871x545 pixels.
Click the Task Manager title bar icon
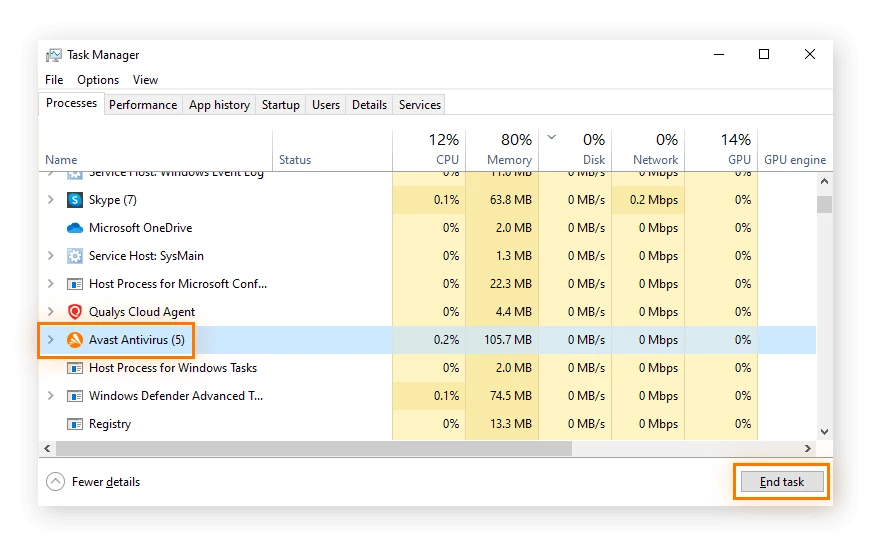pyautogui.click(x=54, y=55)
